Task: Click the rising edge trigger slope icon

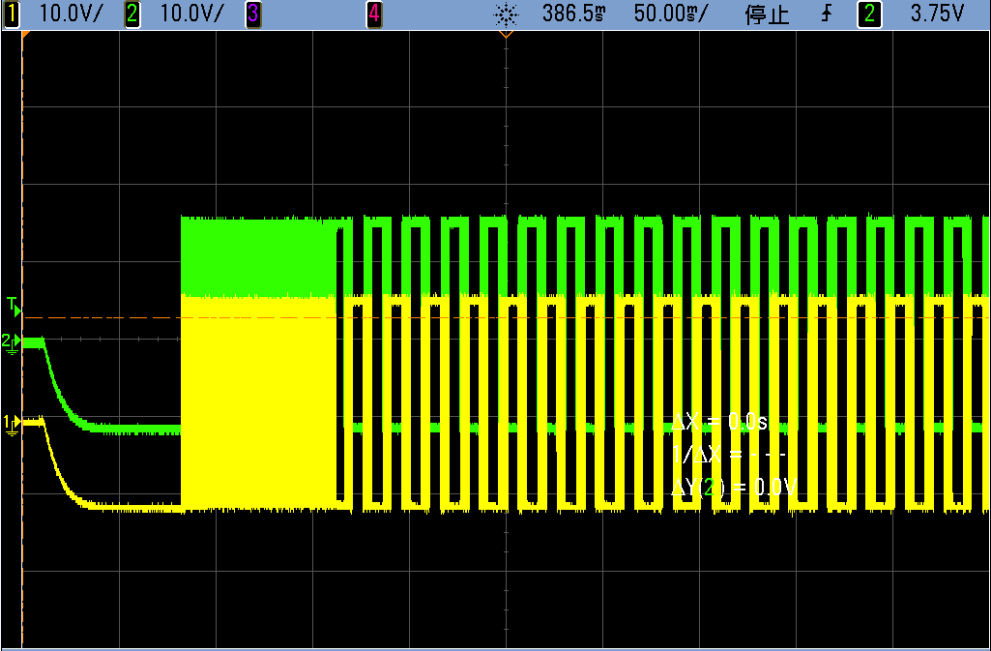Action: point(828,14)
